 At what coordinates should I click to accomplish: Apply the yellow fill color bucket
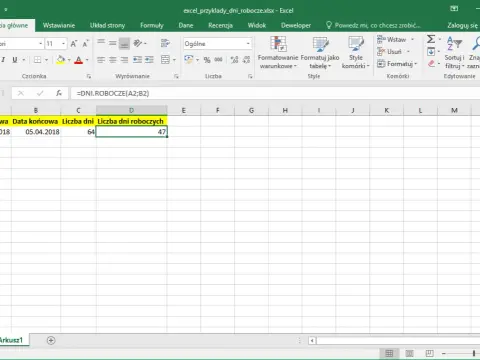click(x=61, y=60)
